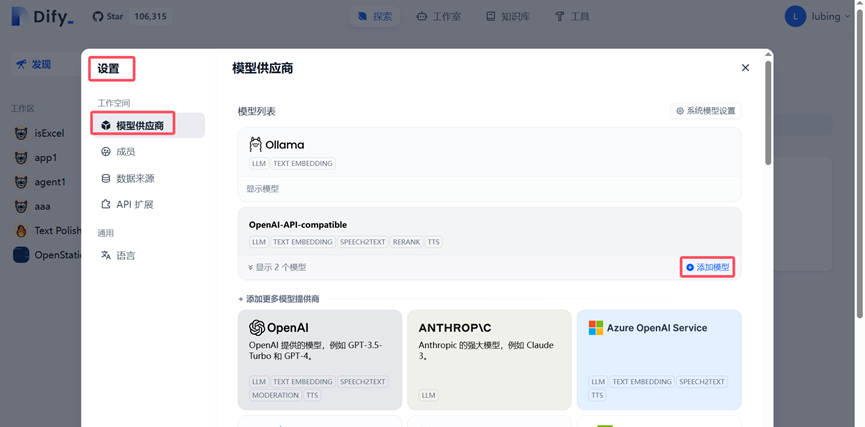The height and width of the screenshot is (427, 865).
Task: Show models under Ollama with 显示模型
Action: 263,189
